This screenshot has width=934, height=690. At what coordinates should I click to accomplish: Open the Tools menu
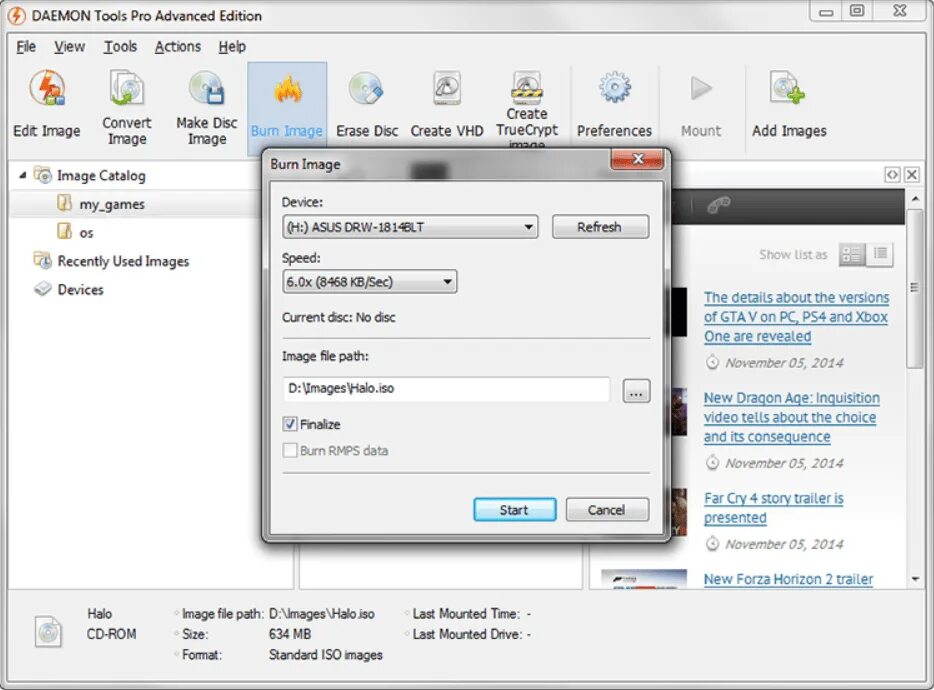(120, 46)
